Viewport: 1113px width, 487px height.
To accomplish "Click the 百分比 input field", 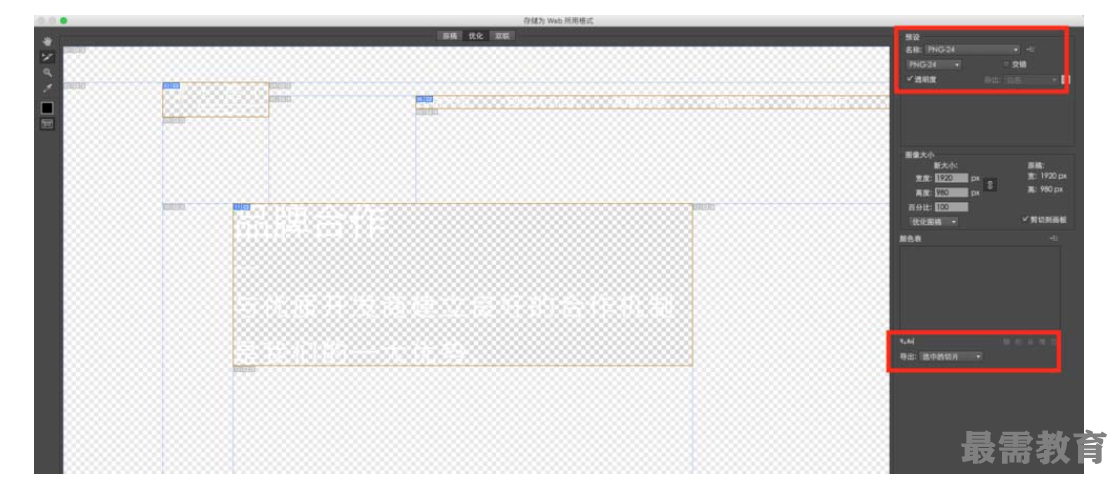I will (x=952, y=207).
